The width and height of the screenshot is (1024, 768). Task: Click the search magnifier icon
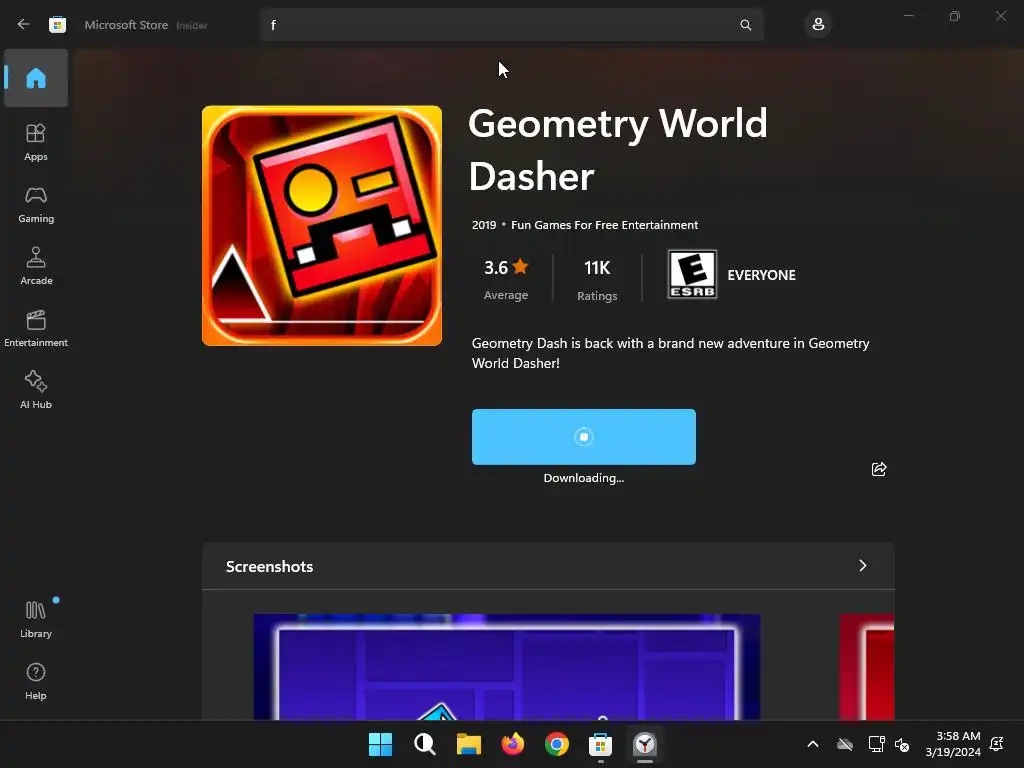tap(745, 25)
